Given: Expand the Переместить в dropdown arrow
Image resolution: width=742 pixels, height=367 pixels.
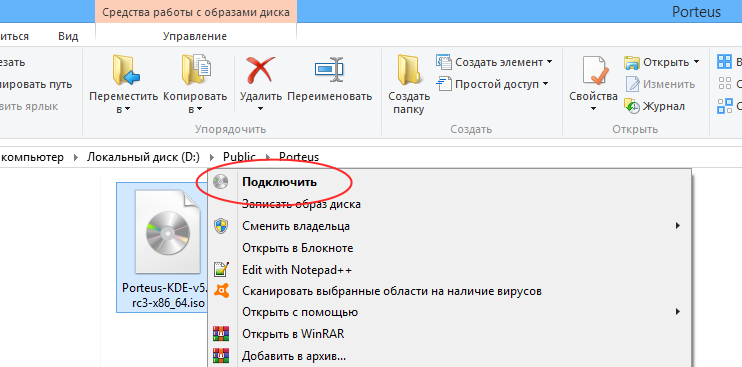Looking at the screenshot, I should click(127, 110).
